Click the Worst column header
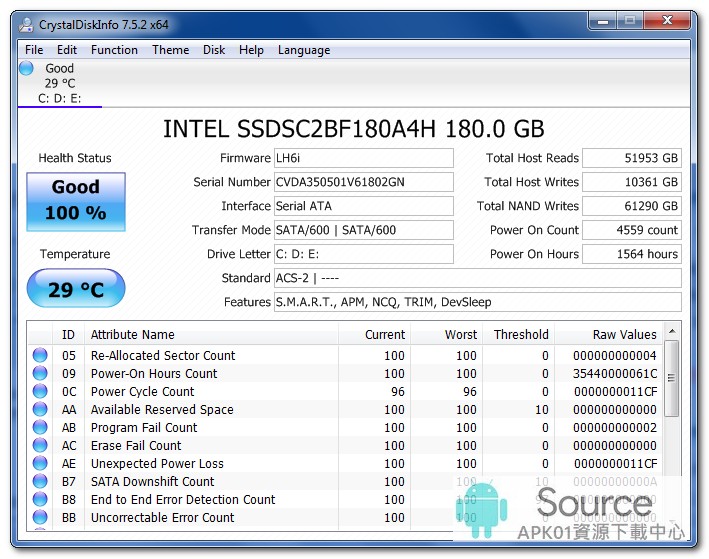 [447, 334]
